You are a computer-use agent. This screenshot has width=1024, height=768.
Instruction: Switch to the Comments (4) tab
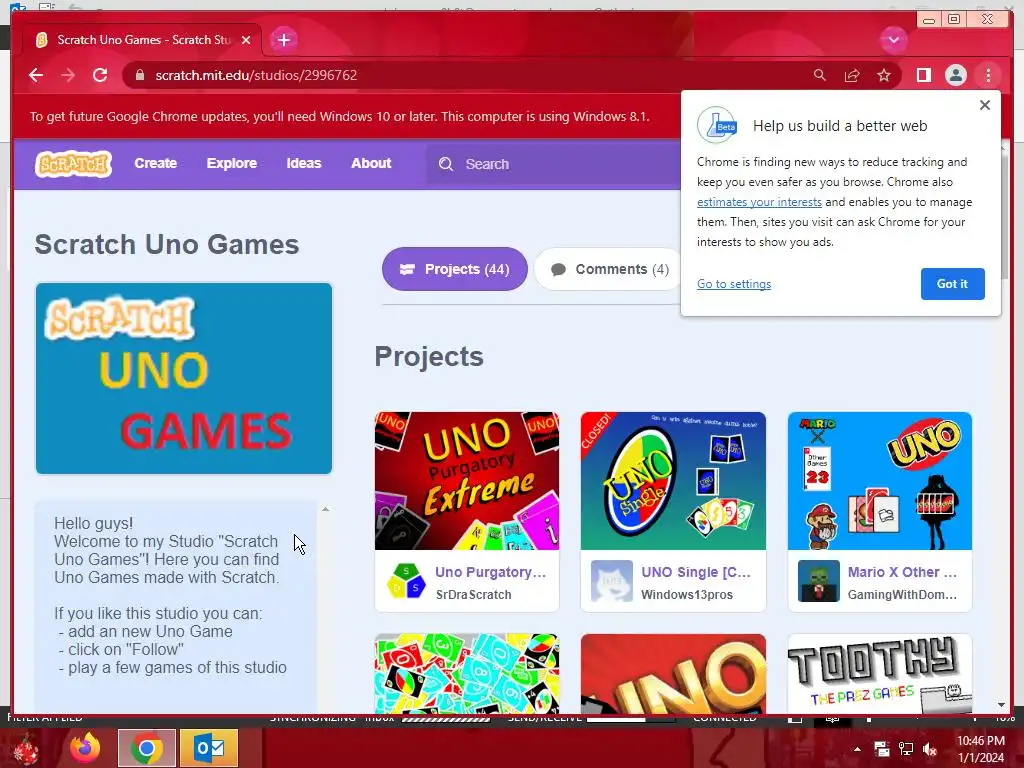609,269
